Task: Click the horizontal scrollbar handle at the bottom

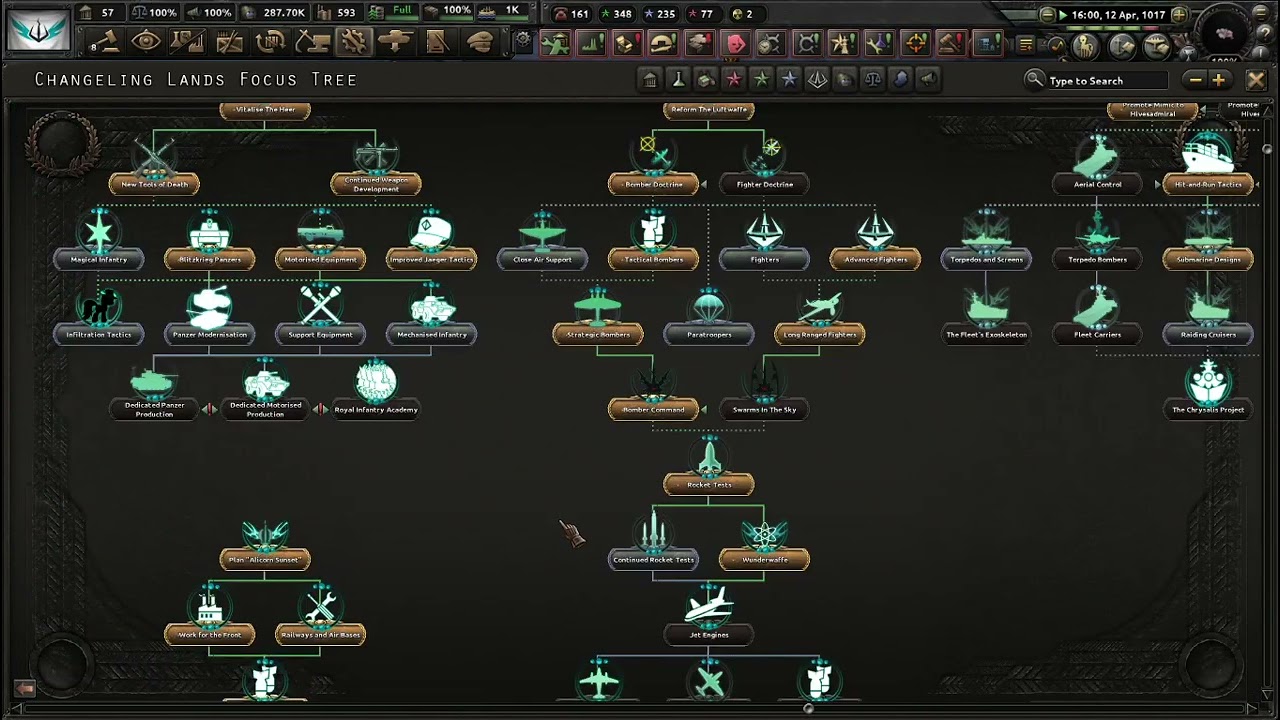Action: click(x=808, y=709)
